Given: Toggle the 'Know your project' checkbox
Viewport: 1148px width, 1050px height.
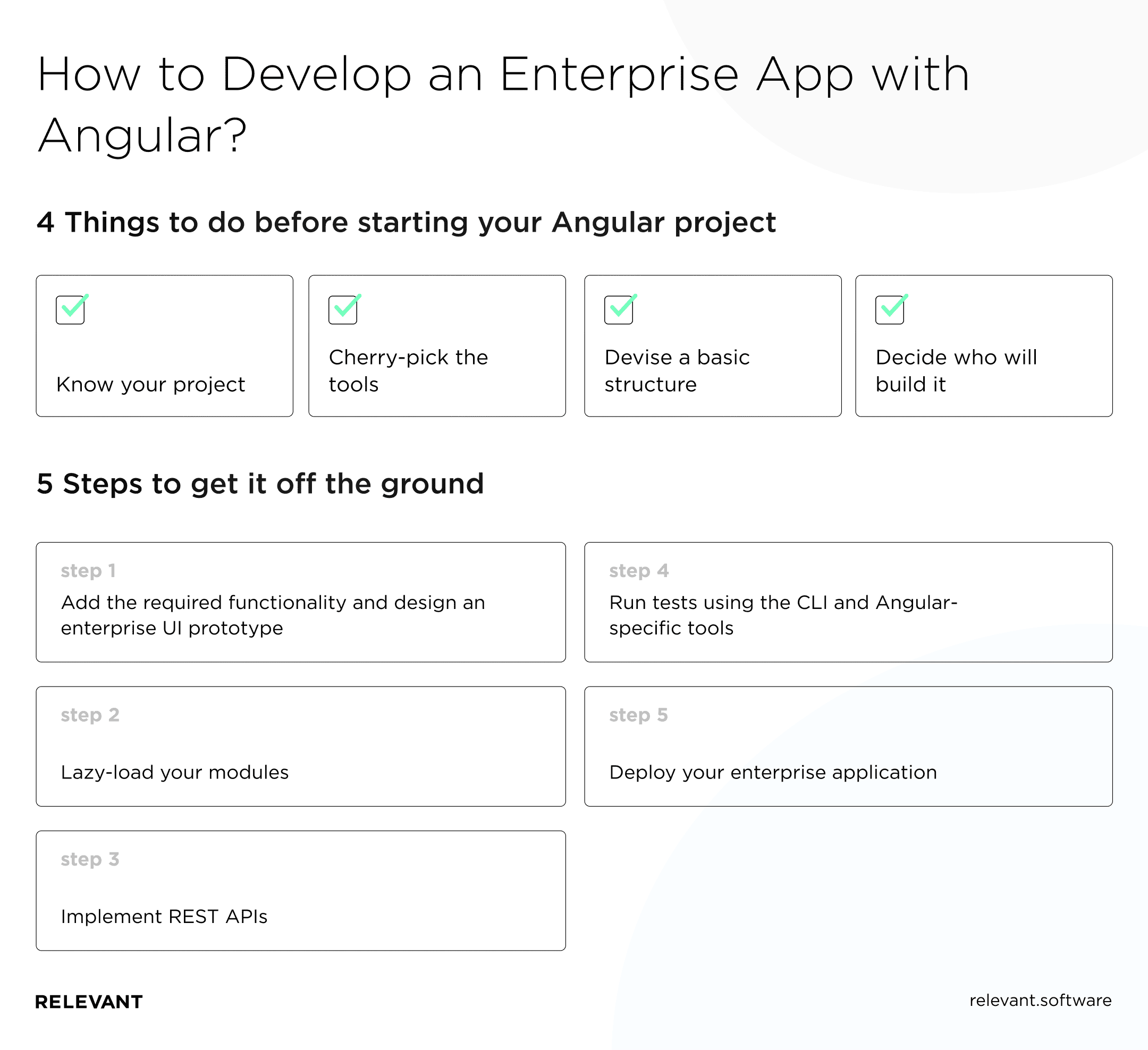Looking at the screenshot, I should (71, 309).
